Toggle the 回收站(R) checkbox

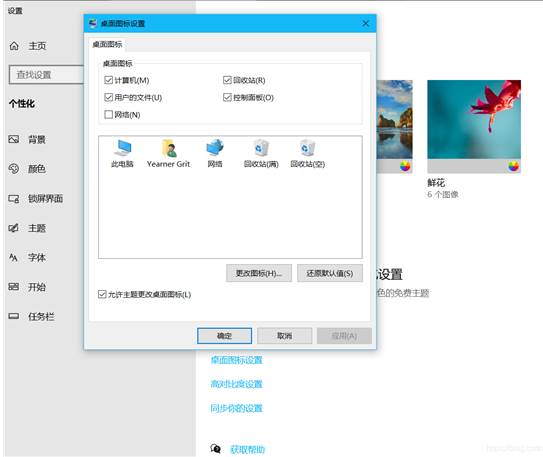pyautogui.click(x=227, y=80)
